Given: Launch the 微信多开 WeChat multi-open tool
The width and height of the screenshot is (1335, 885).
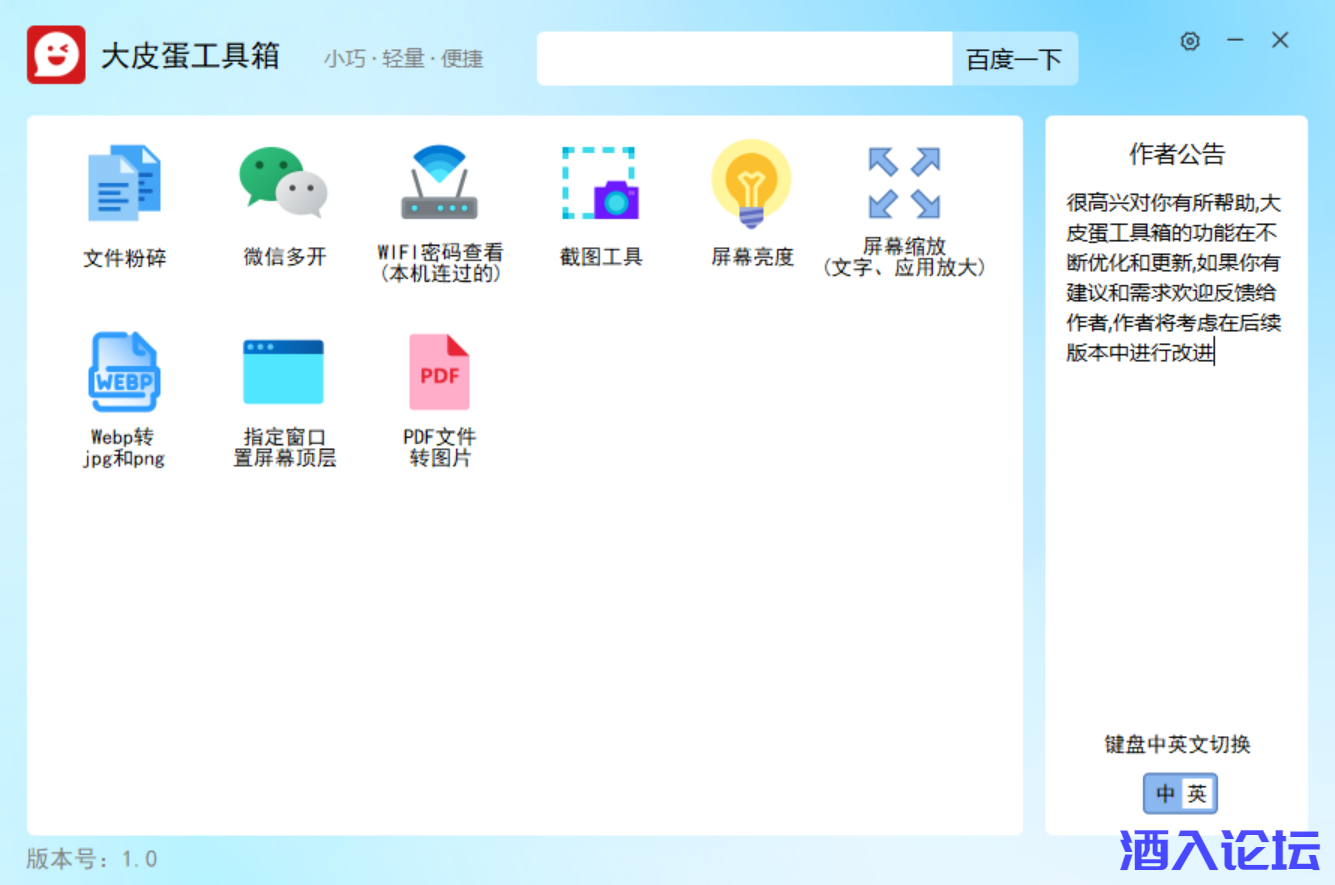Looking at the screenshot, I should point(284,184).
